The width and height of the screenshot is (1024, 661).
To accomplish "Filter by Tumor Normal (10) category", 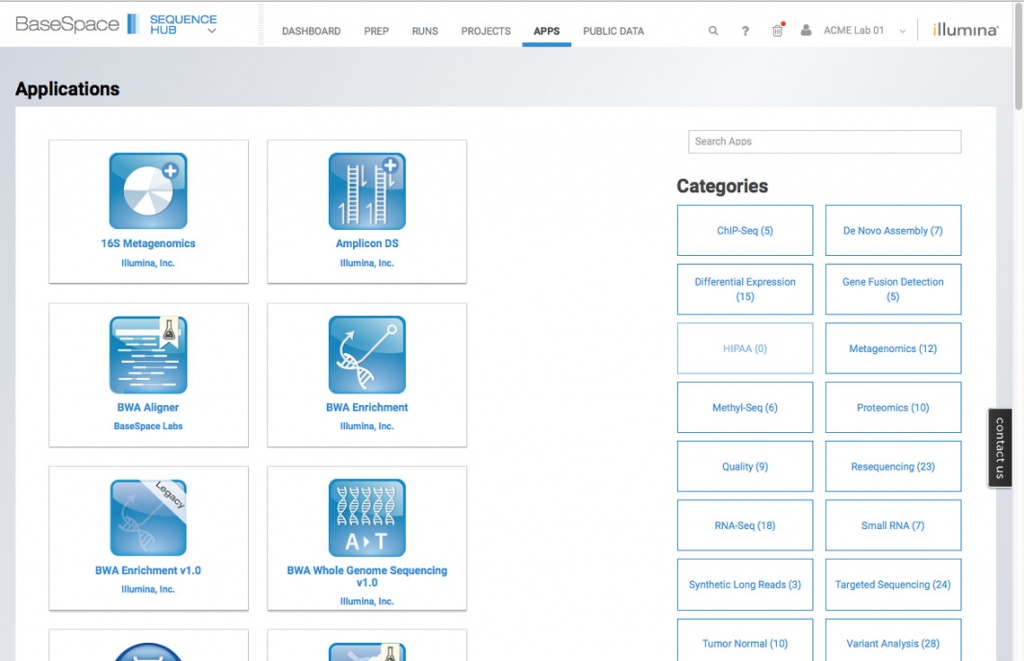I will 745,640.
